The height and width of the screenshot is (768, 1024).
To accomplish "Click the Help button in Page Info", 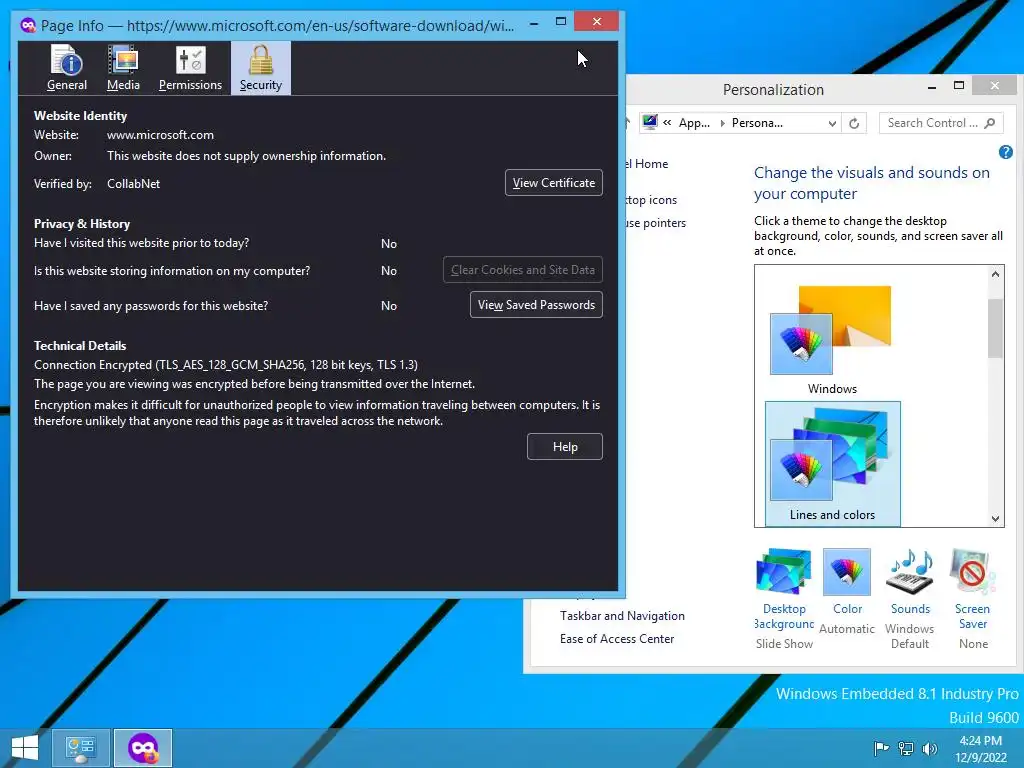I will point(565,447).
